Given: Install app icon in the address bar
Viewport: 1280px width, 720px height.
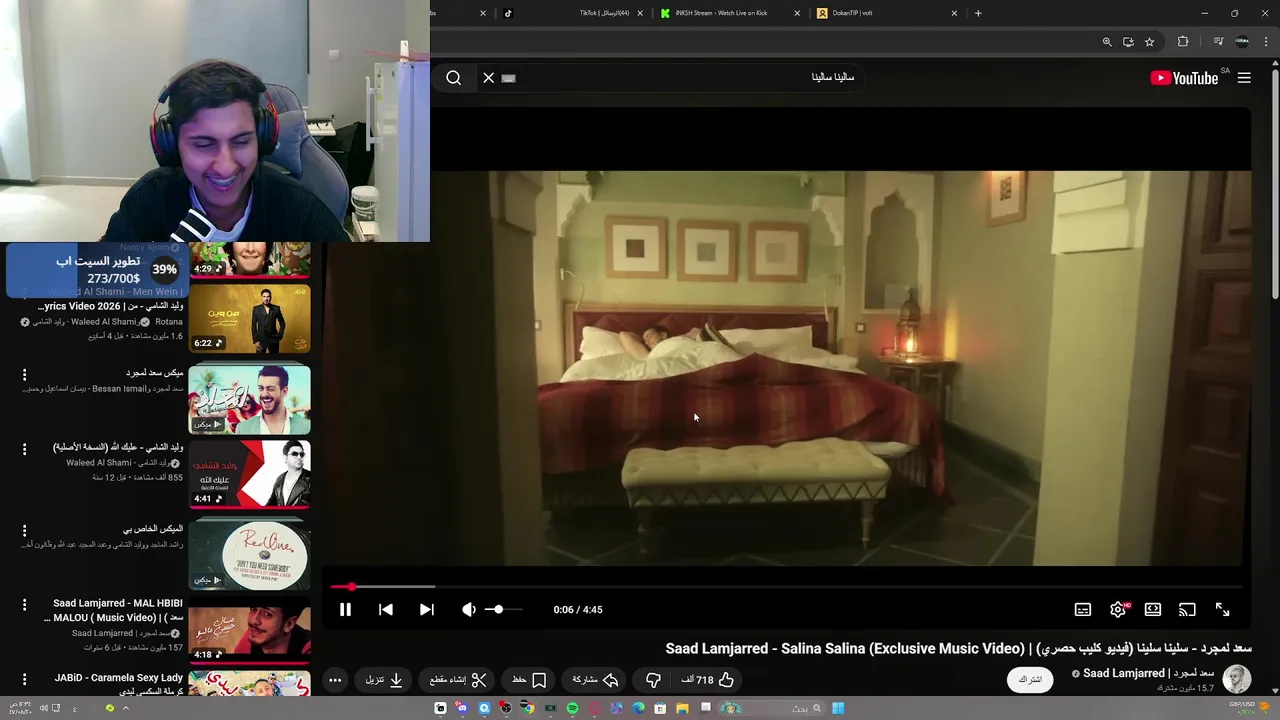Looking at the screenshot, I should point(1128,42).
